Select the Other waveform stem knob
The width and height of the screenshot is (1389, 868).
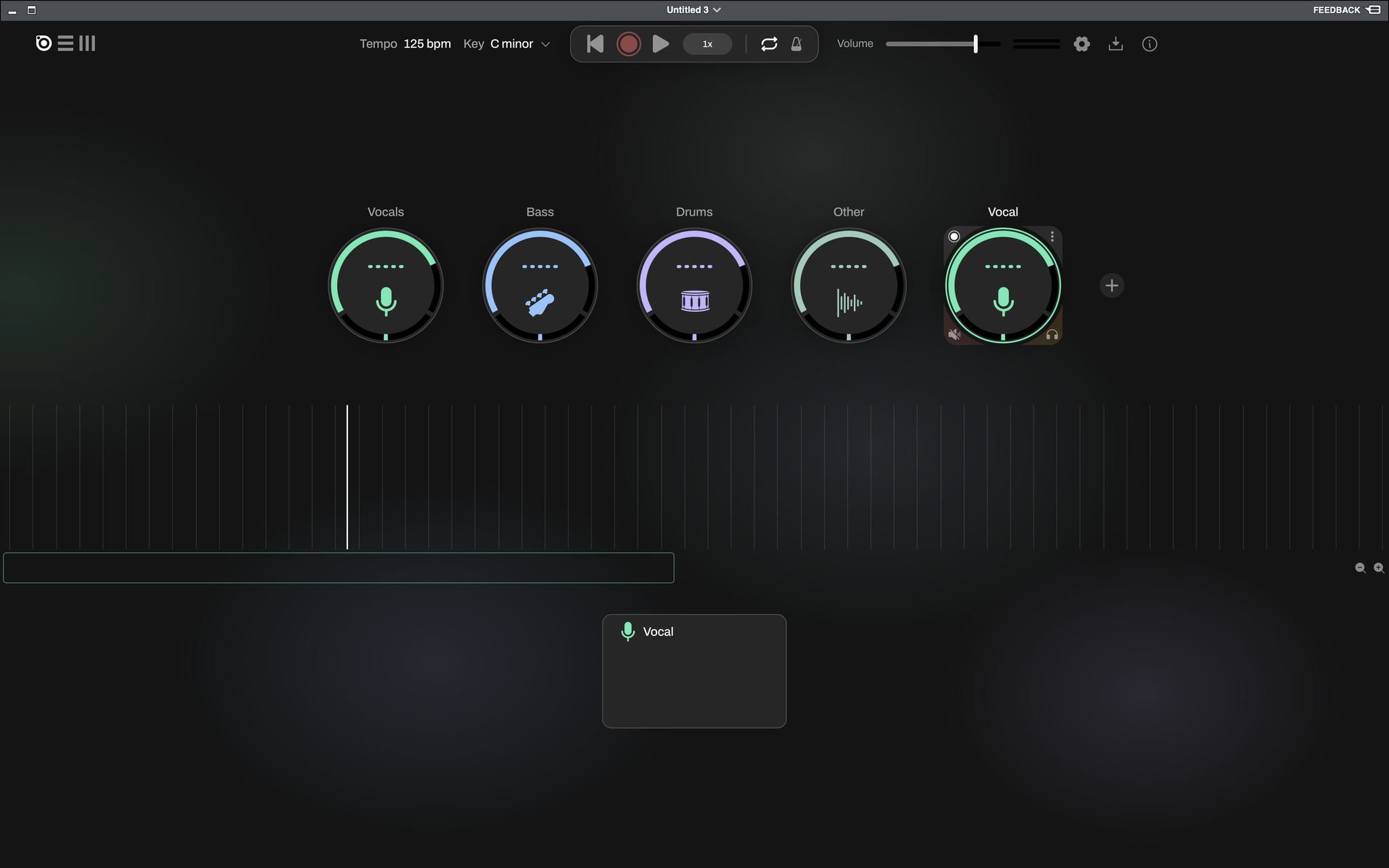click(x=848, y=285)
